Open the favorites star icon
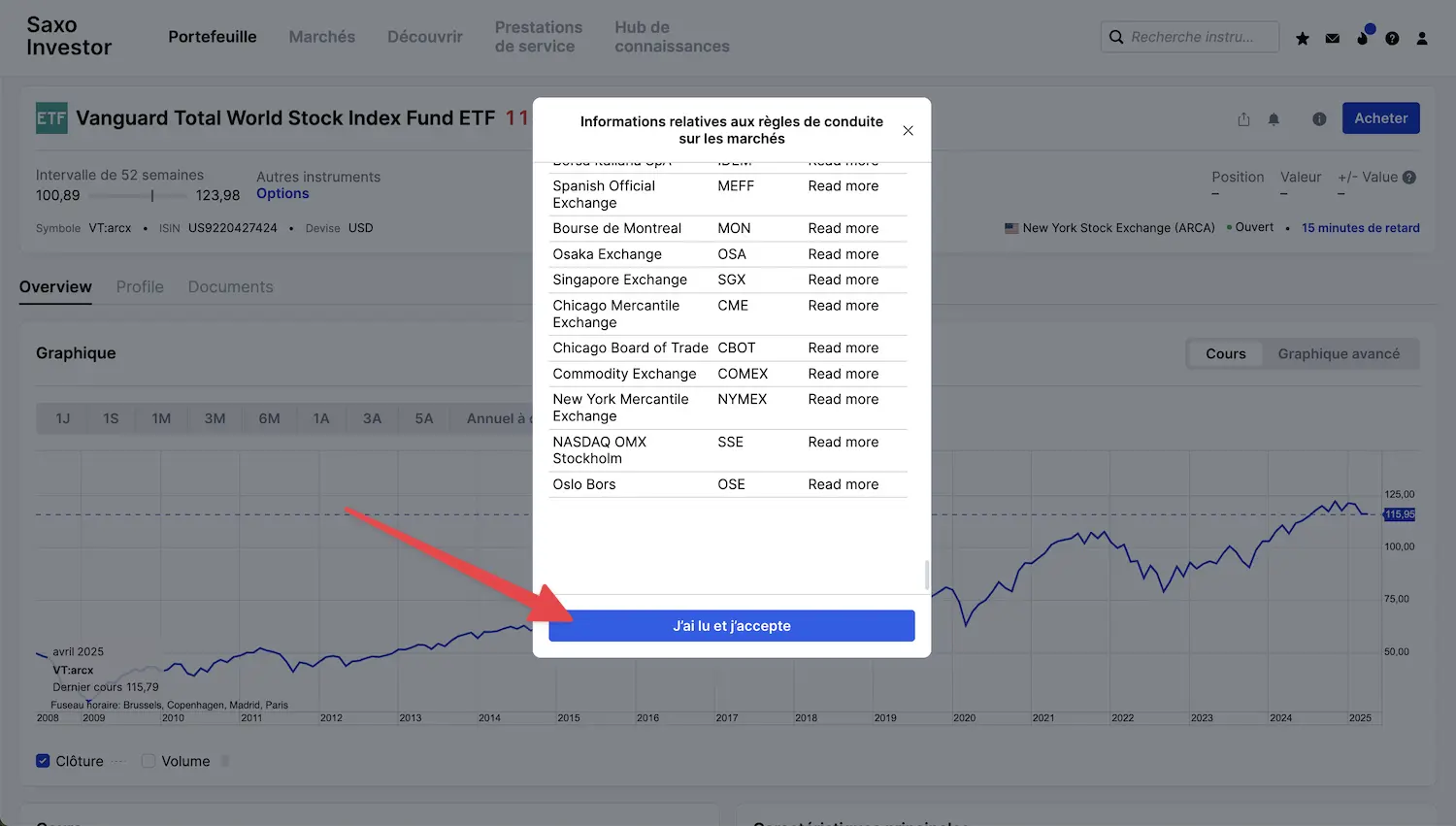The height and width of the screenshot is (826, 1456). [x=1303, y=38]
